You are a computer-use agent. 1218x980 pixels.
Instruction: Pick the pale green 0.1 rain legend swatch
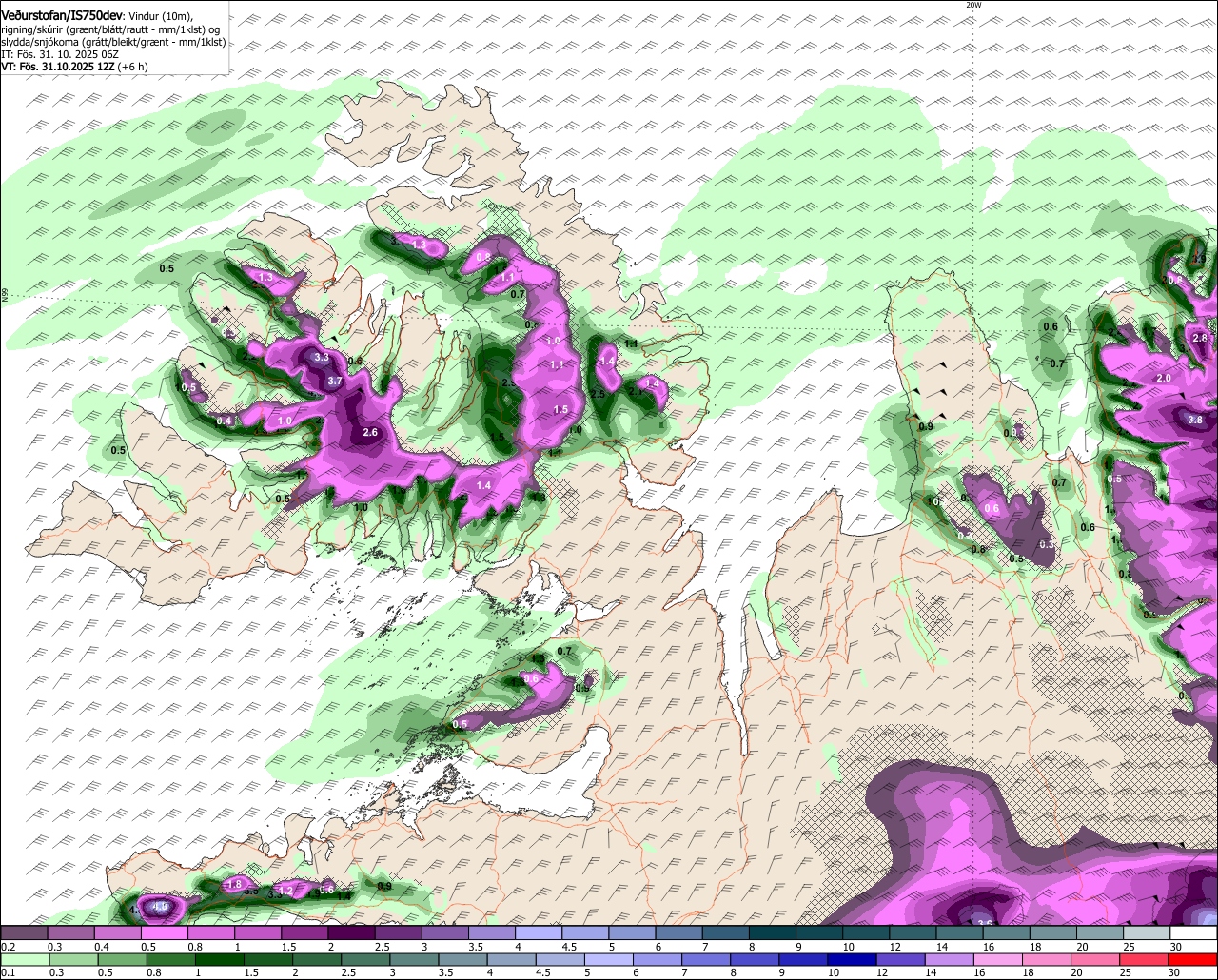click(x=25, y=959)
